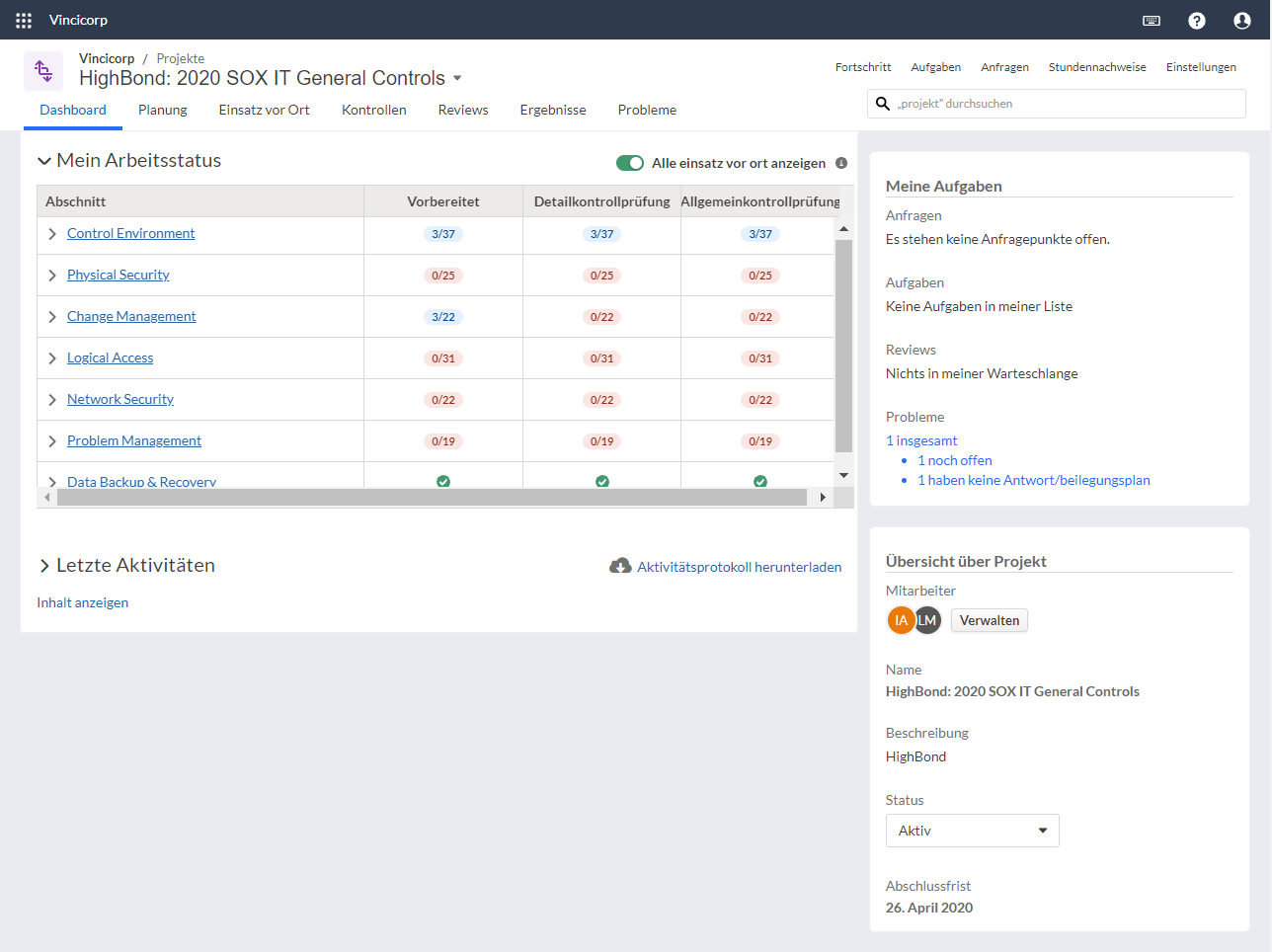Switch to Planung tab
Image resolution: width=1272 pixels, height=952 pixels.
[163, 110]
